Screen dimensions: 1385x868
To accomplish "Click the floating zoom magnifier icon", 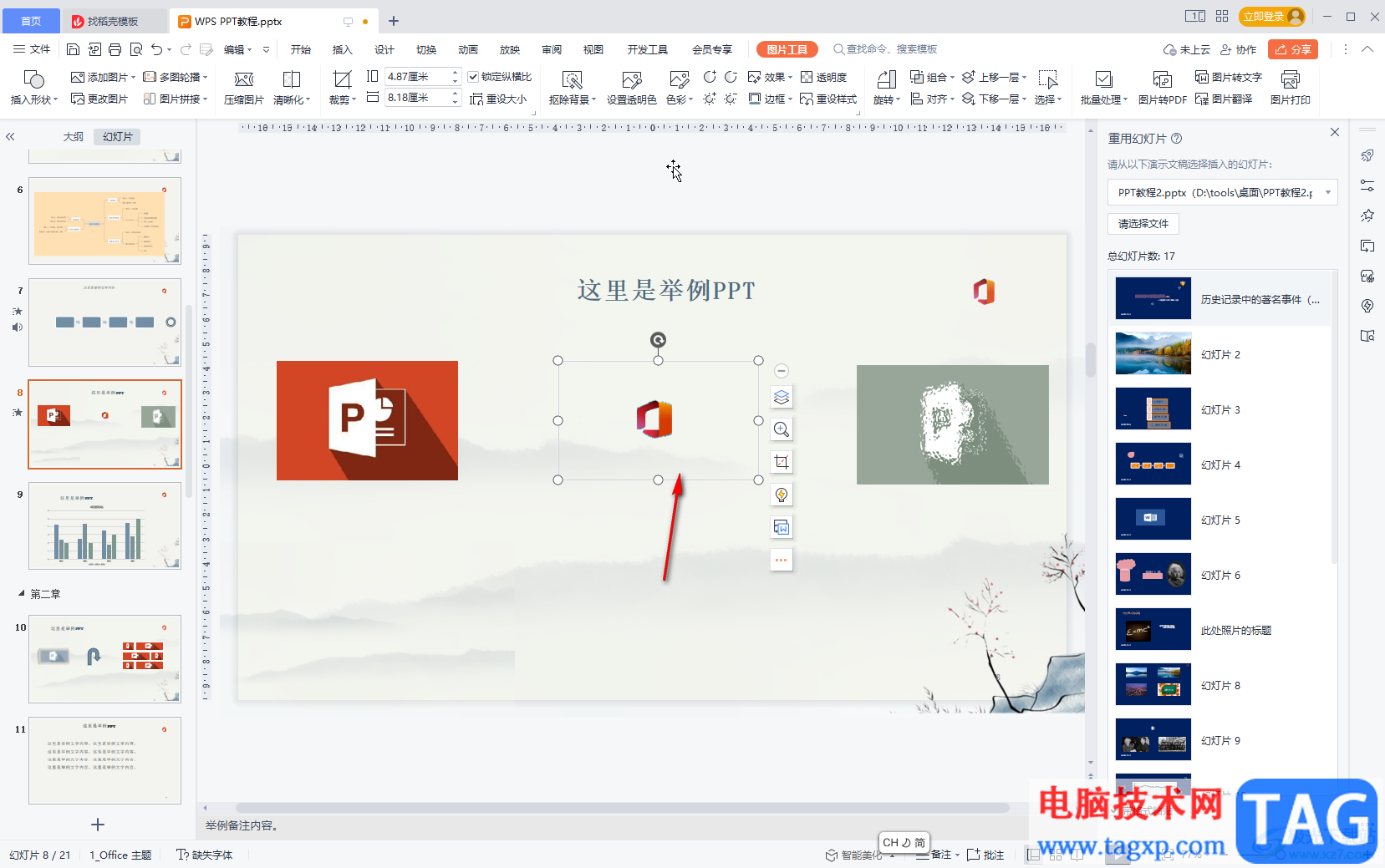I will [x=782, y=429].
